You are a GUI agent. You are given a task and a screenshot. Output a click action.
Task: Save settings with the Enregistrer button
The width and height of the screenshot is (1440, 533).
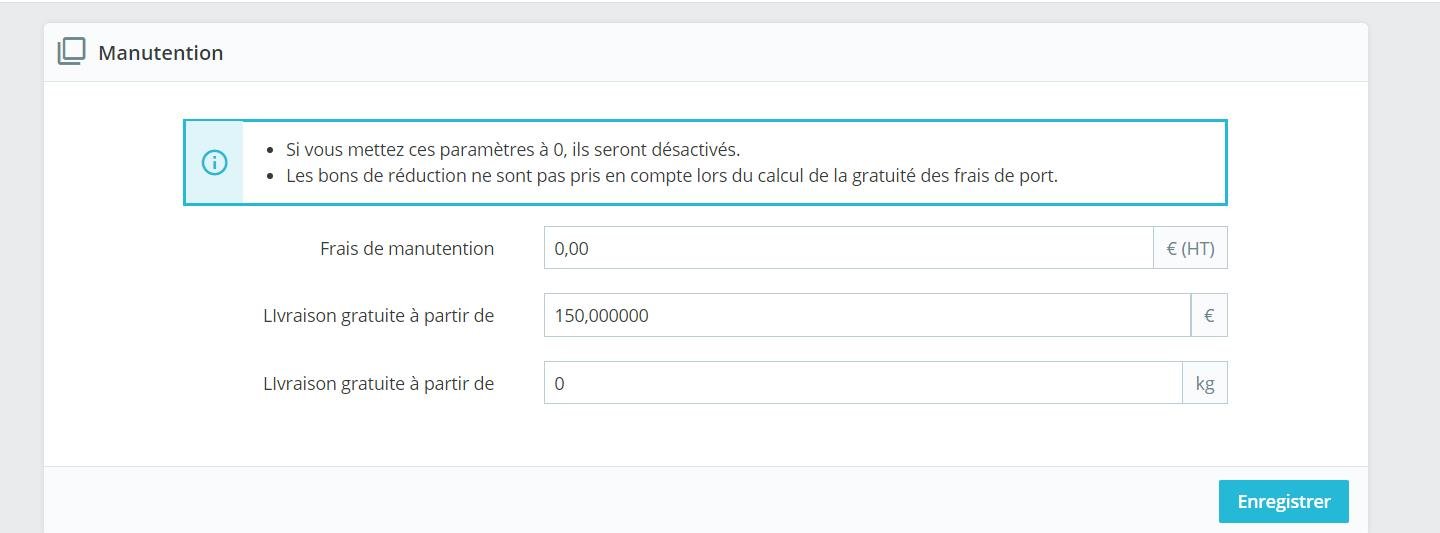coord(1284,502)
